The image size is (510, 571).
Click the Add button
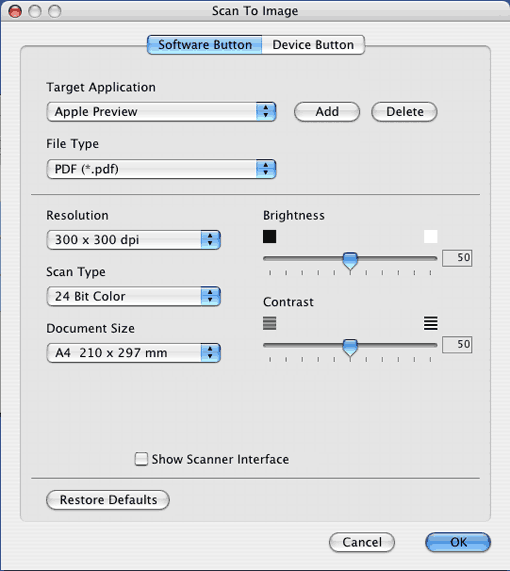coord(327,111)
